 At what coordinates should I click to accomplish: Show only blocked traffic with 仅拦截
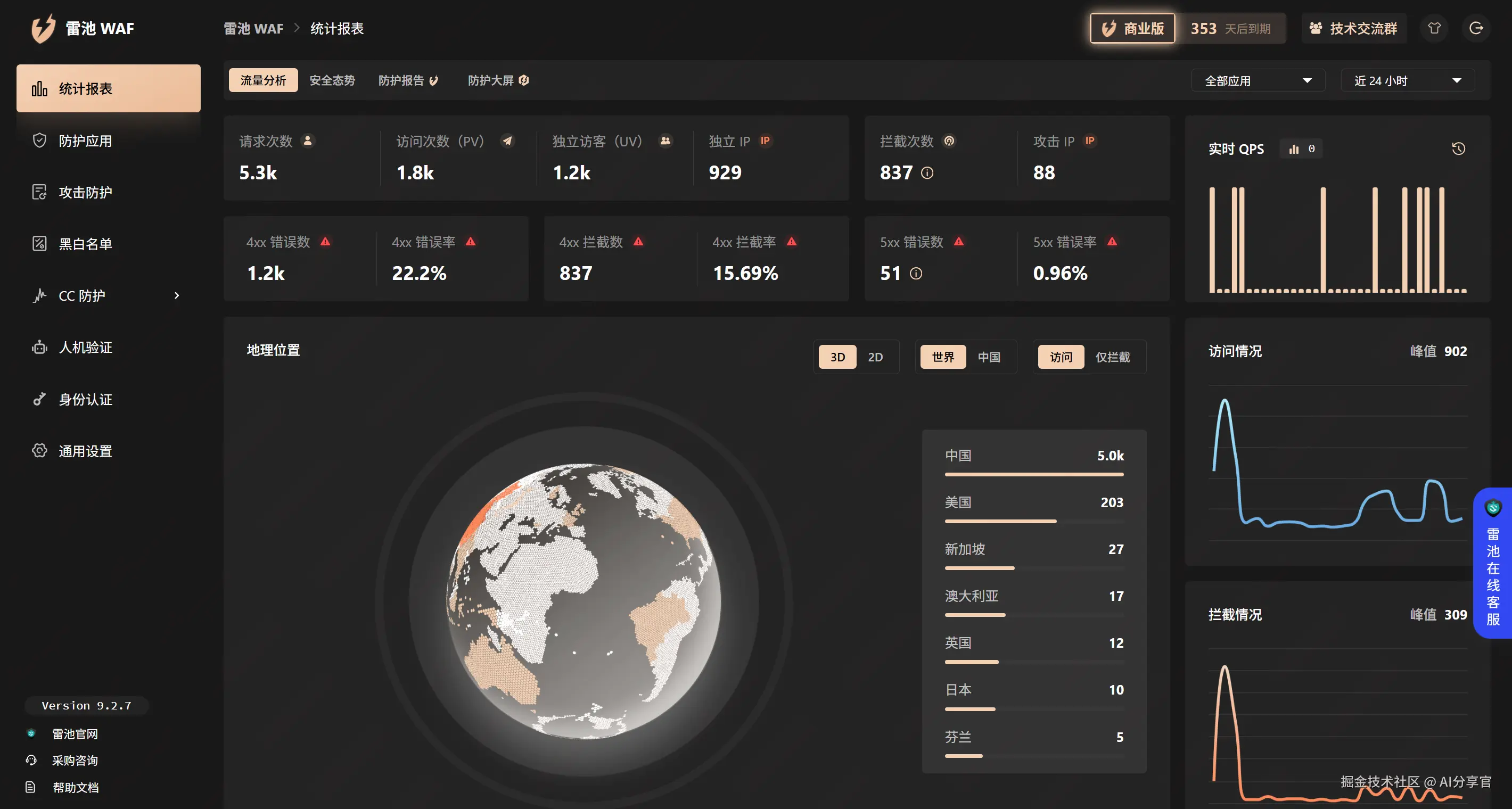click(1112, 357)
